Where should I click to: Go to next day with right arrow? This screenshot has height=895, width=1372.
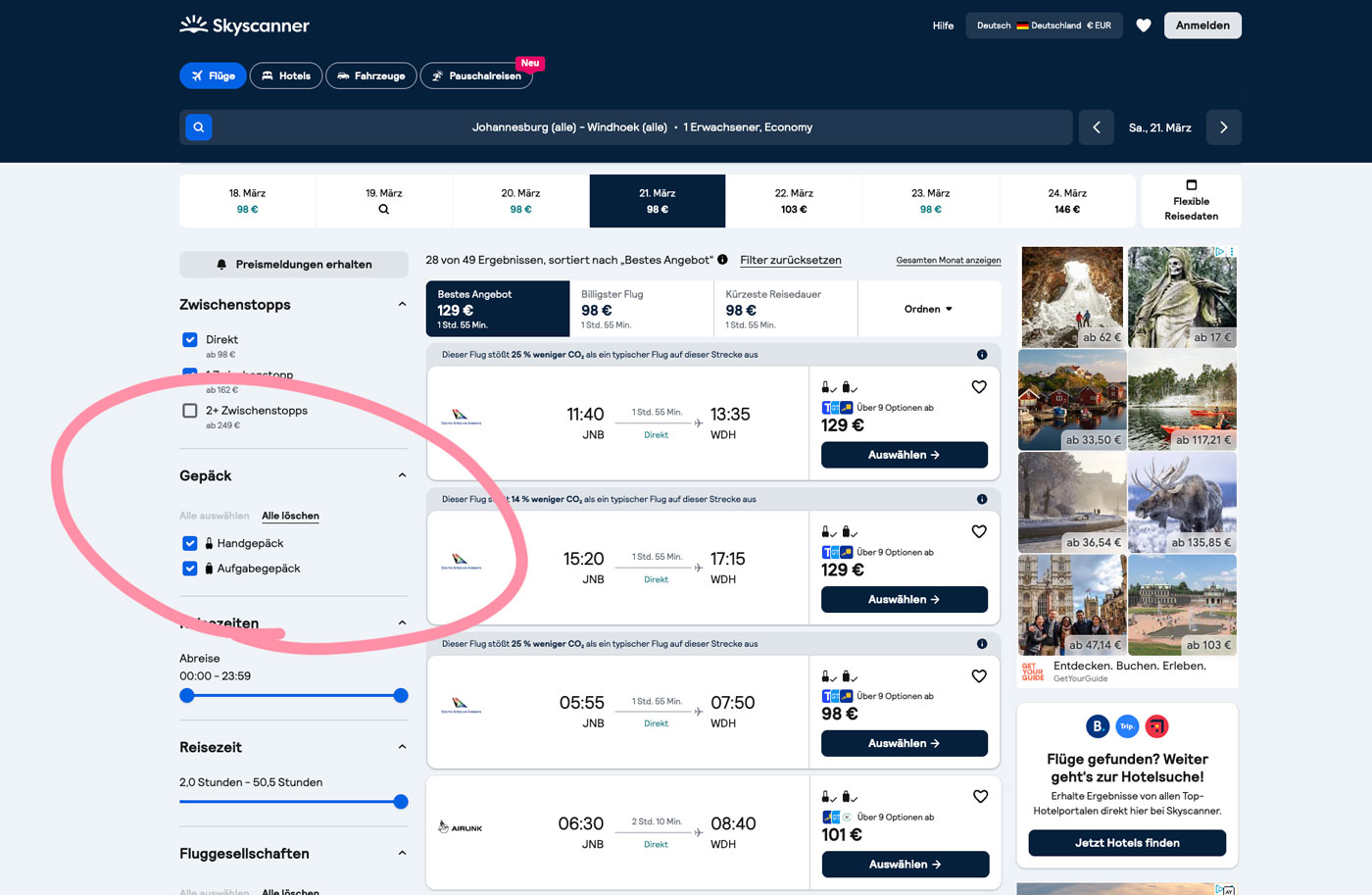pyautogui.click(x=1223, y=127)
